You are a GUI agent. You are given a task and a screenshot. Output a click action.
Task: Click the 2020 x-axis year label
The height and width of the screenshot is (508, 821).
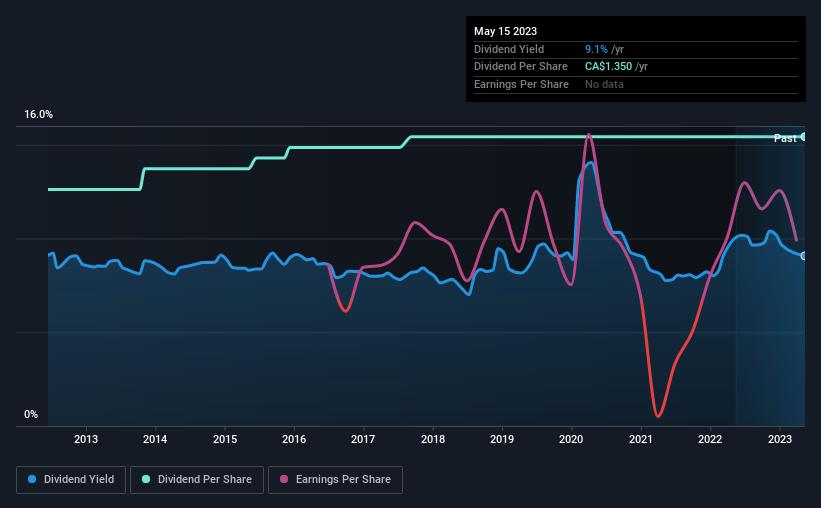(571, 439)
